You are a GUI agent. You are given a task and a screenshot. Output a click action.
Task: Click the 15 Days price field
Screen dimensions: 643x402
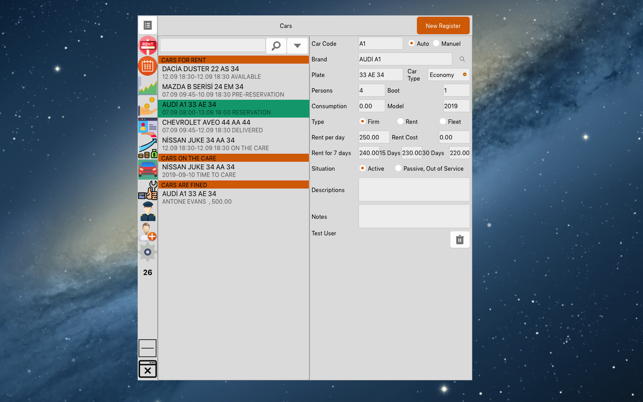412,153
